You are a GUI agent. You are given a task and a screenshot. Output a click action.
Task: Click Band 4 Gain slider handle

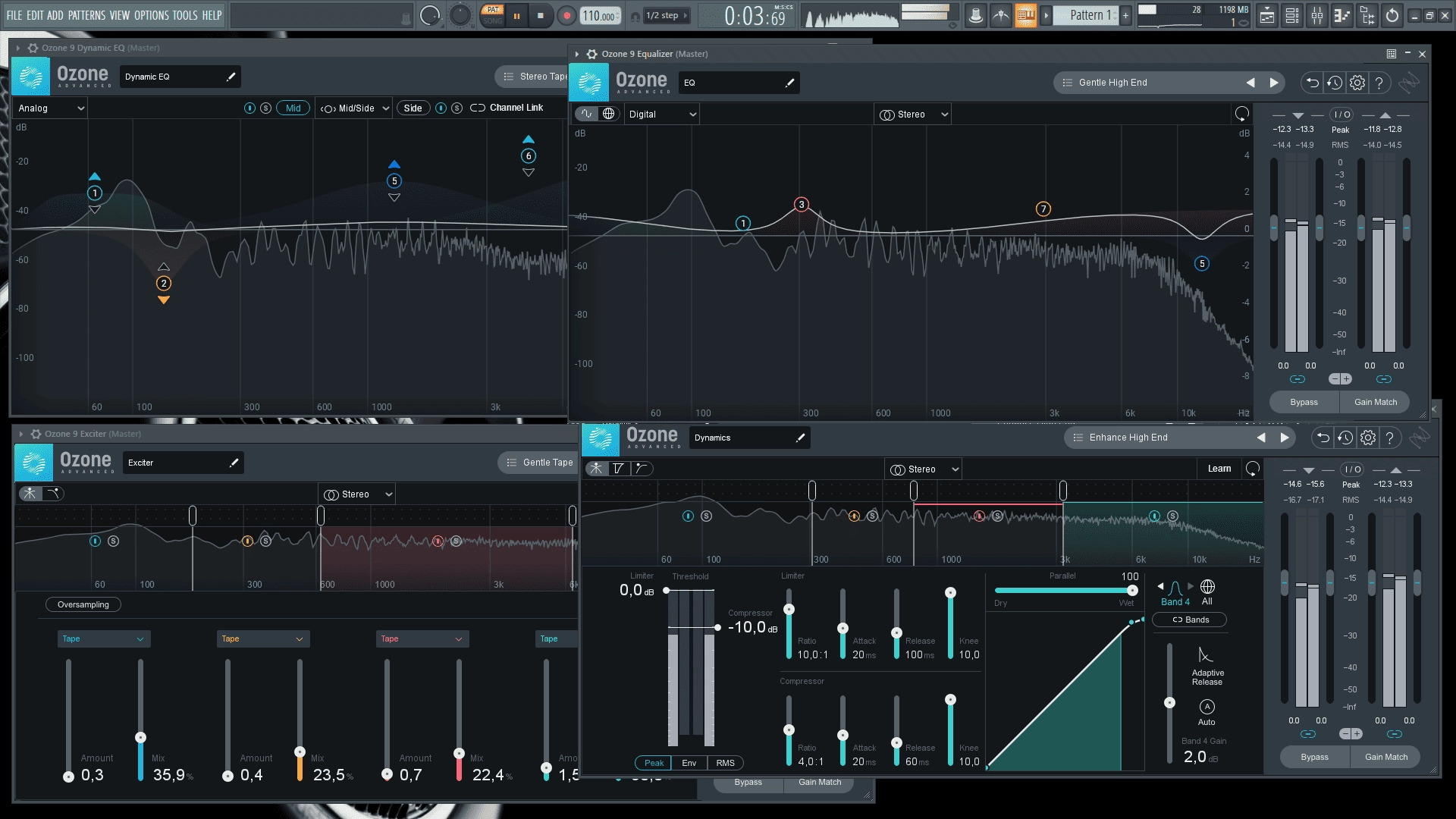pyautogui.click(x=1170, y=703)
